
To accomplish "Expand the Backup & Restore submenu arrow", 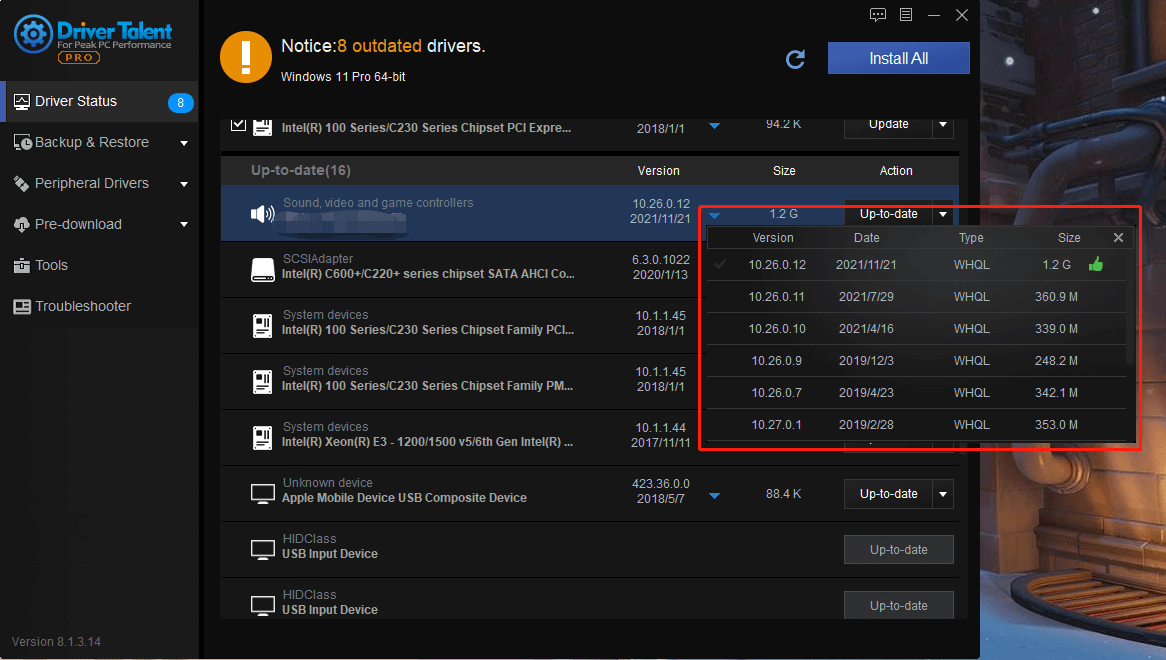I will (184, 143).
